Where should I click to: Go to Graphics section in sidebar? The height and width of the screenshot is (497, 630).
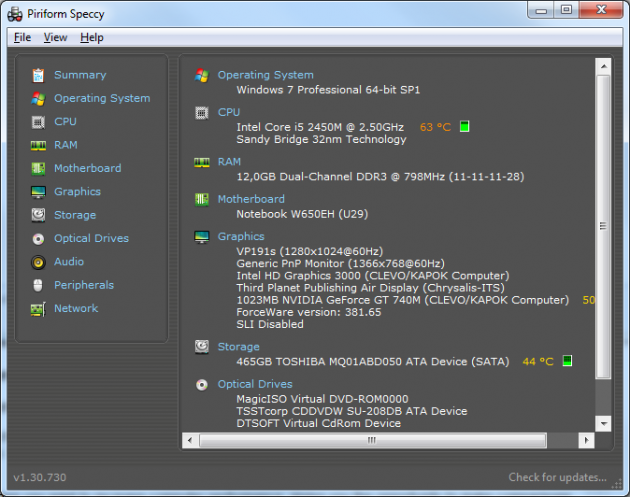pos(77,192)
